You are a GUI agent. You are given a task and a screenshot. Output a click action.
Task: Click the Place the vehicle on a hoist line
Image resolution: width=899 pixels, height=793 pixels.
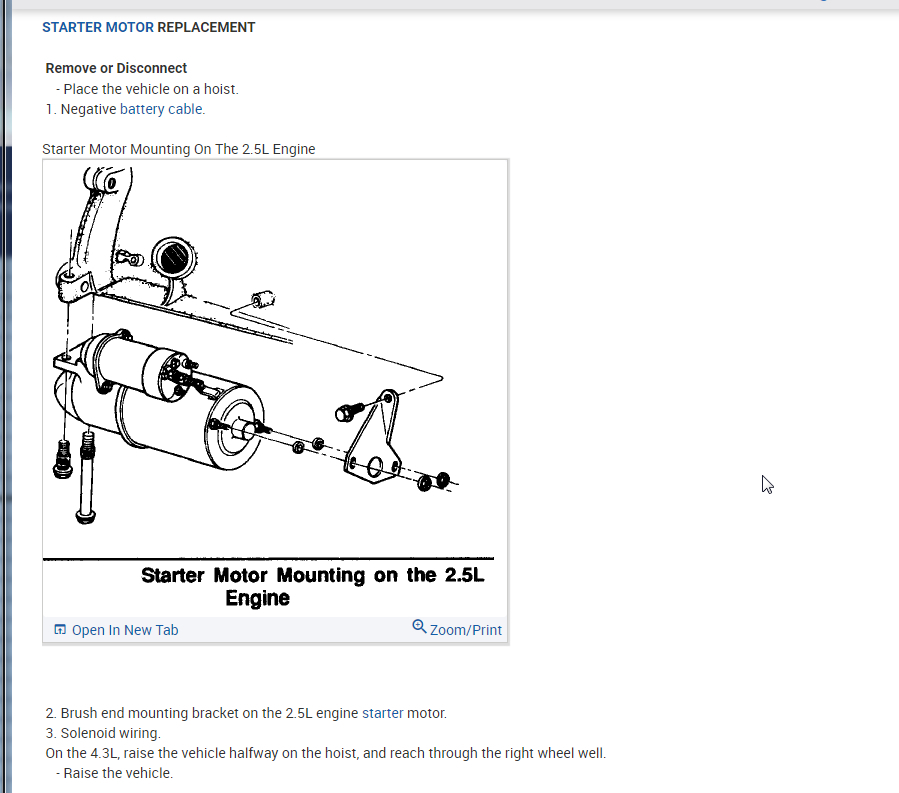tap(147, 89)
